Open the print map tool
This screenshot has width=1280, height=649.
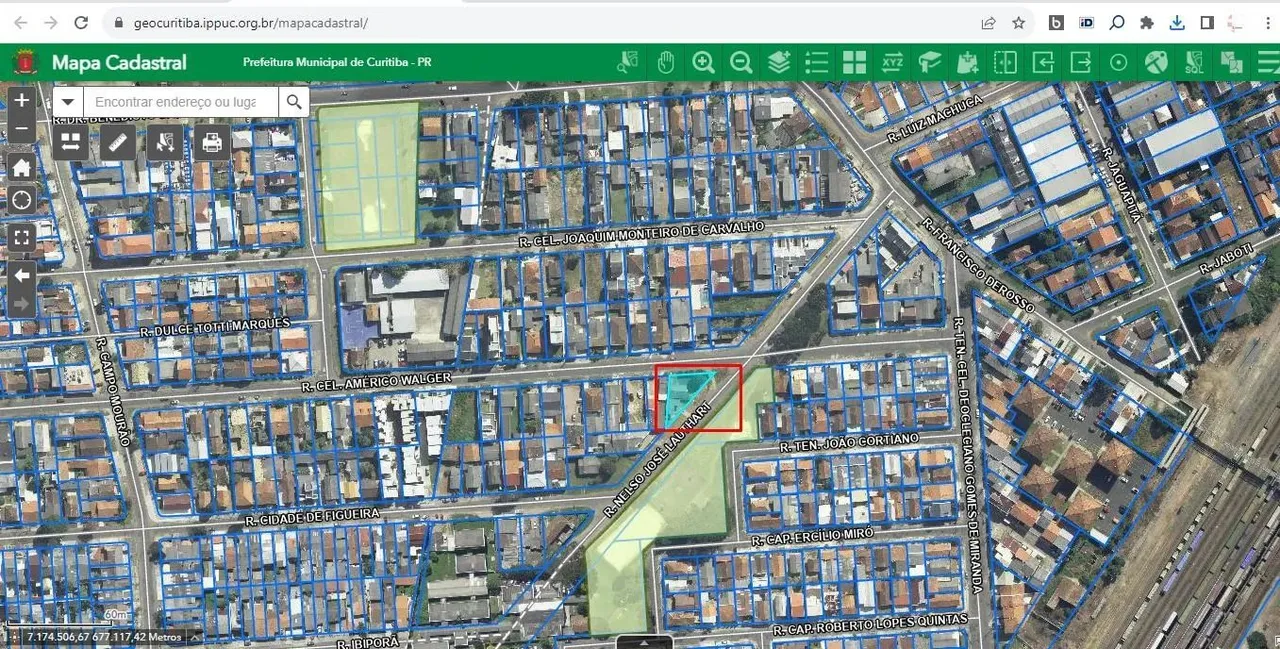pos(212,142)
